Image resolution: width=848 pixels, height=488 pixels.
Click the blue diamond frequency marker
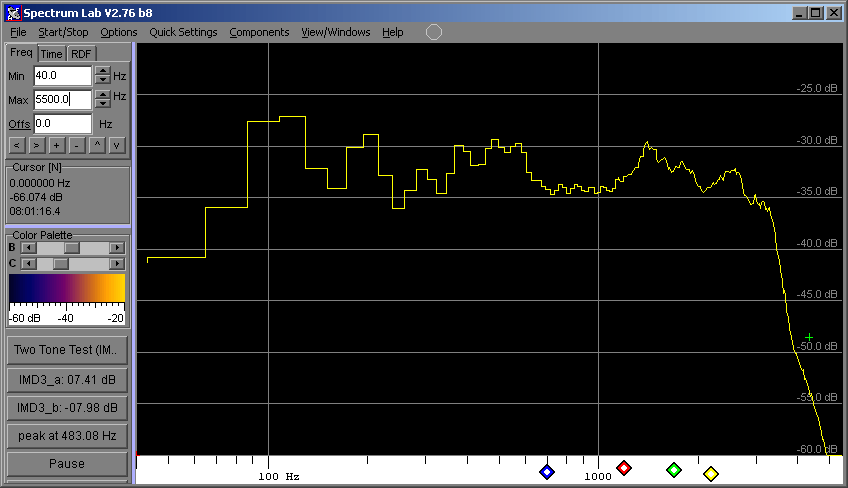click(547, 472)
